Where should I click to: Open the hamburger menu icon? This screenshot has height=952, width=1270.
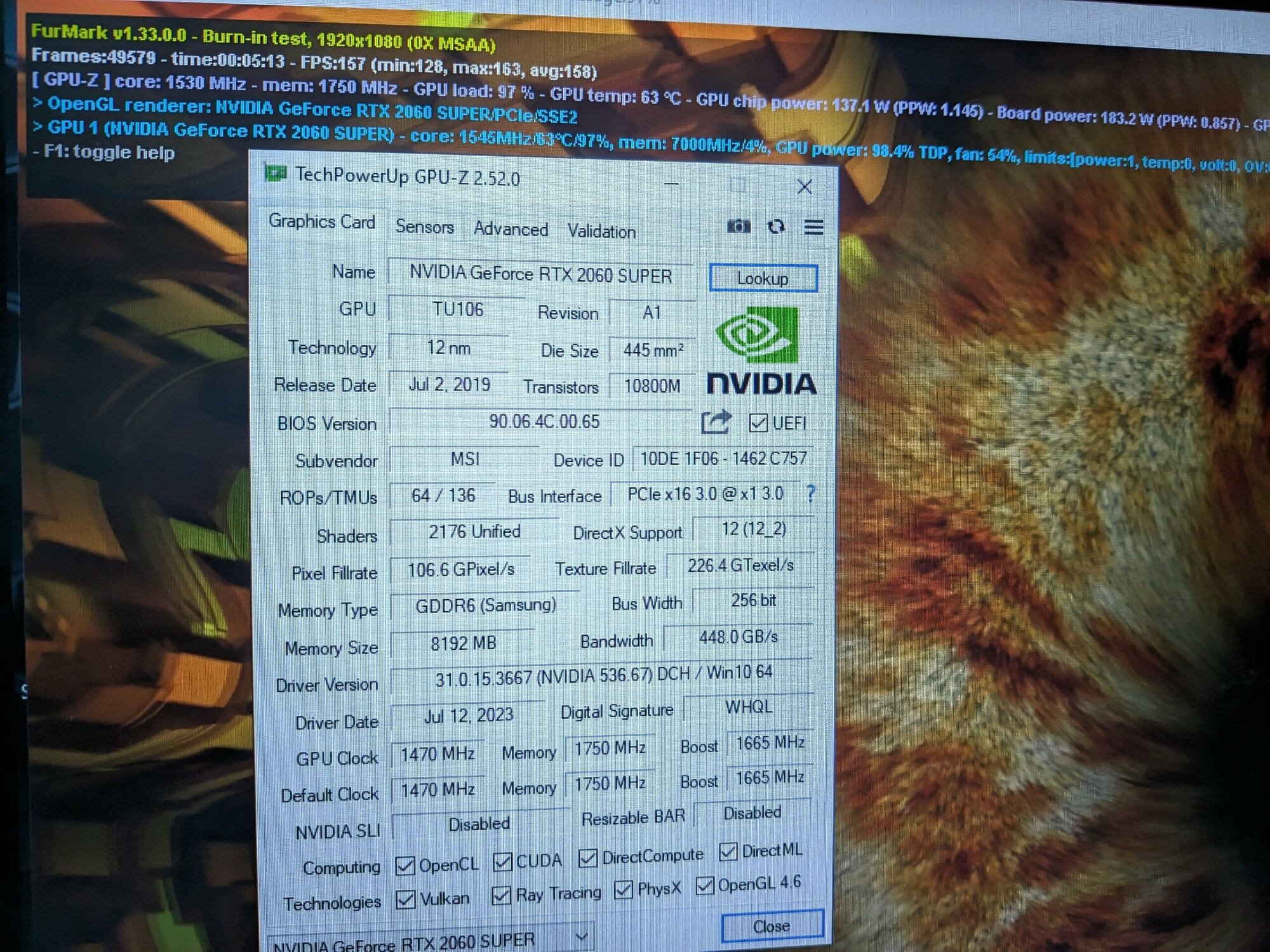[x=813, y=227]
